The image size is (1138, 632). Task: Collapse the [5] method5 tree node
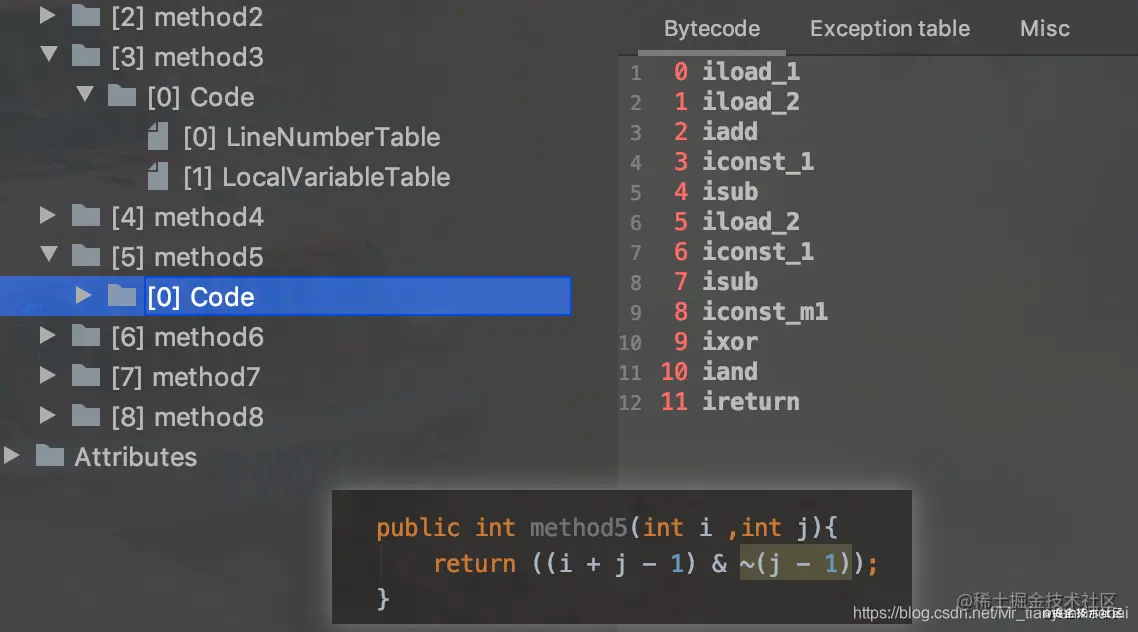[49, 253]
